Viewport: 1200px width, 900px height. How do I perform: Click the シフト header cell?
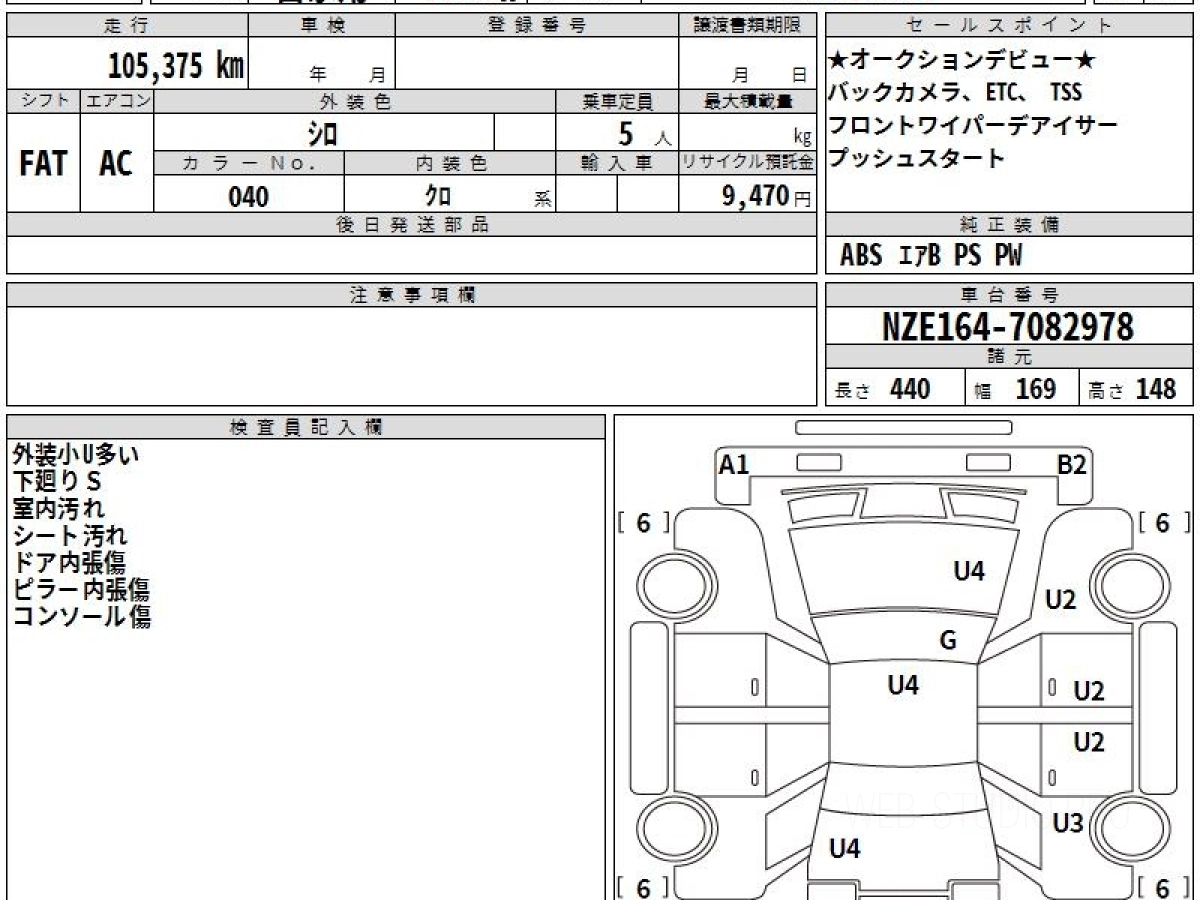click(x=44, y=101)
